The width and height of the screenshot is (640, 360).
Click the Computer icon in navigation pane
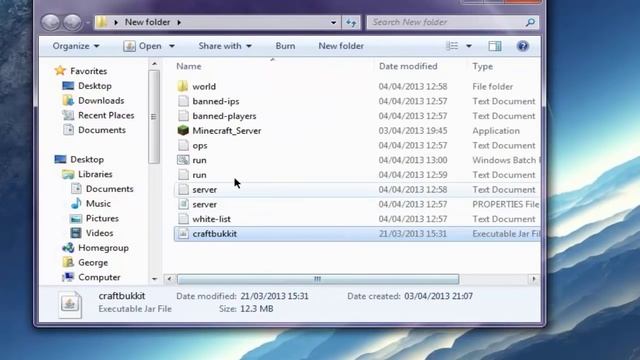coord(68,277)
